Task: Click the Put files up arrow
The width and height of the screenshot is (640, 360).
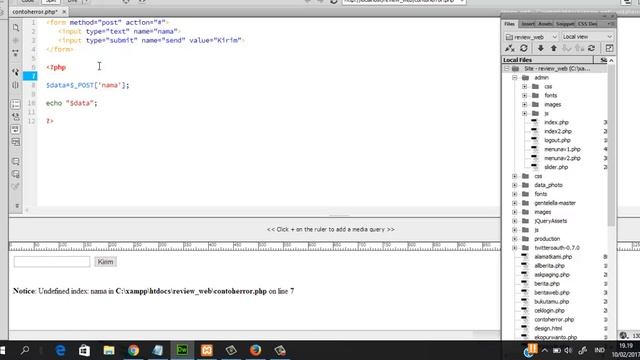Action: (553, 48)
